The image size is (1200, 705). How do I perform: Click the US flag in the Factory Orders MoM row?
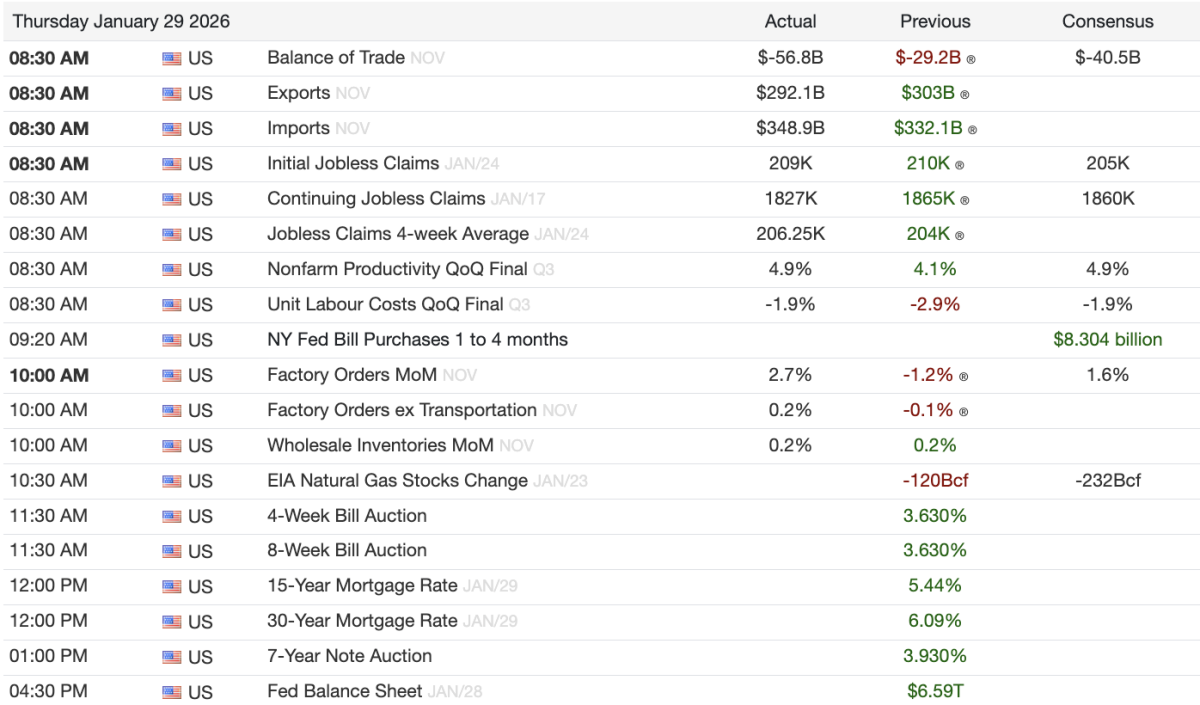click(x=172, y=376)
